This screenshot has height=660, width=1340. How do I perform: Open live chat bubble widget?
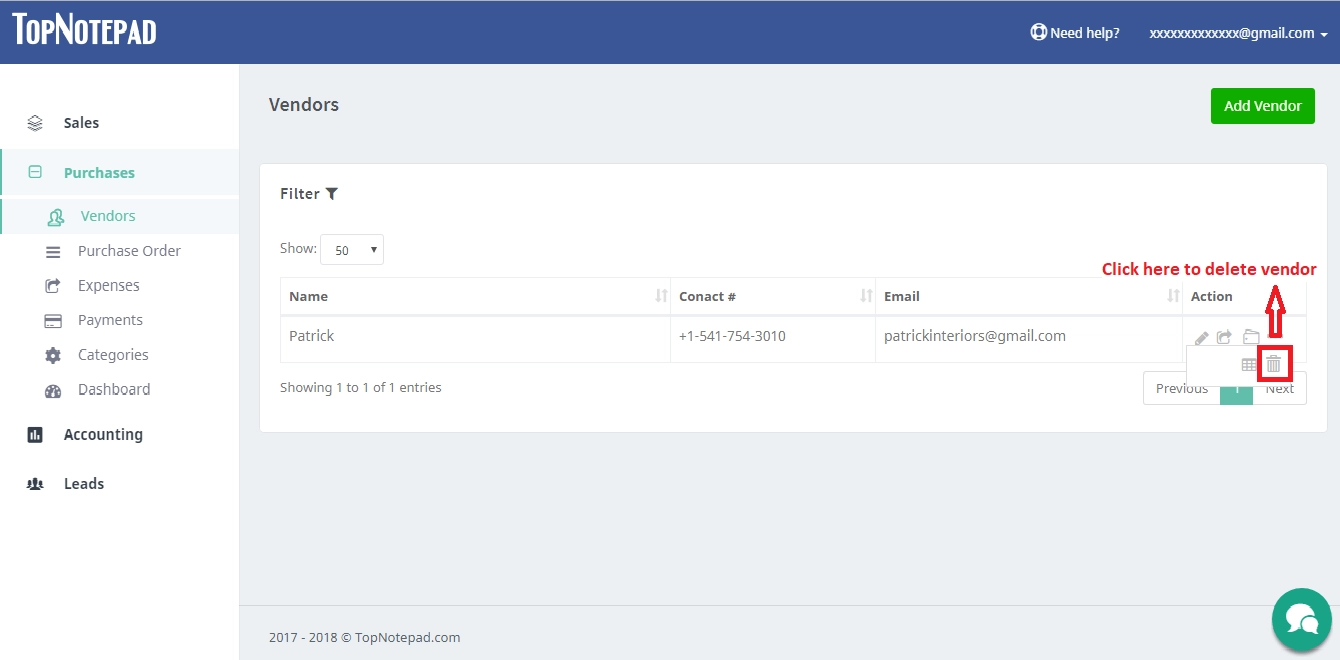(x=1301, y=618)
